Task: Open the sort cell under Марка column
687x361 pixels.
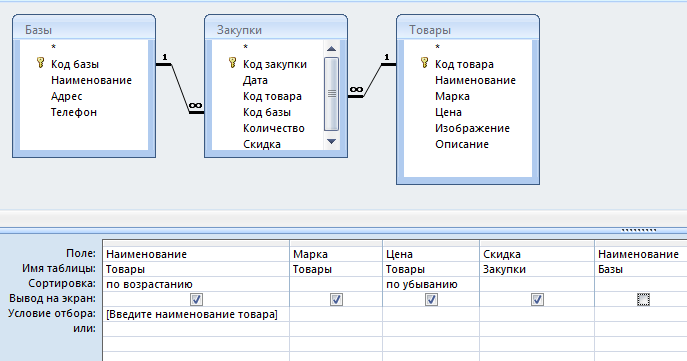Action: (x=336, y=284)
